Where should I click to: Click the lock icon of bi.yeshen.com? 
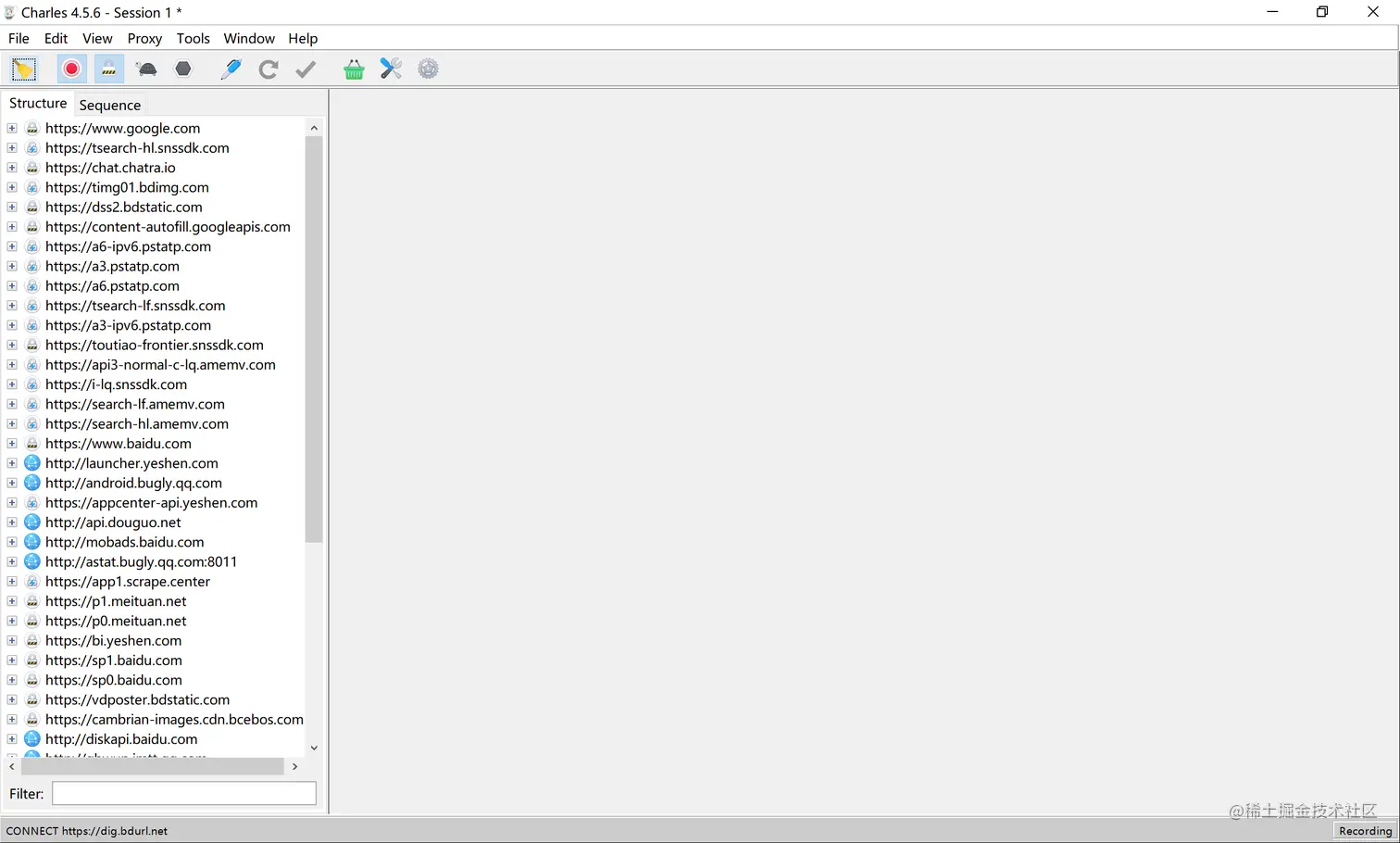coord(32,641)
